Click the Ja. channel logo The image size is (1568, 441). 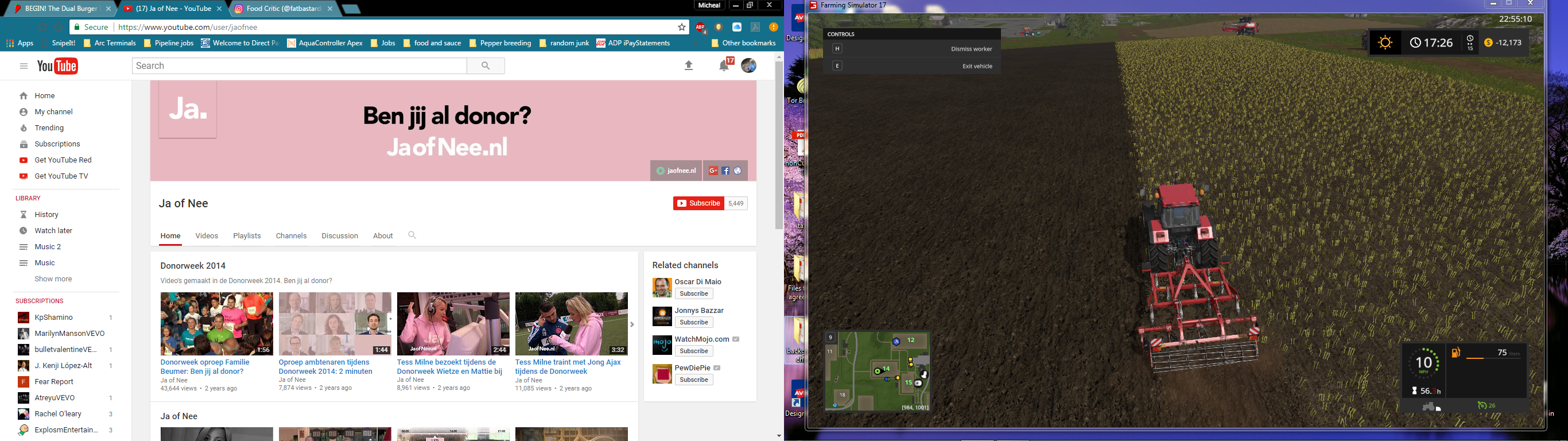[x=188, y=110]
